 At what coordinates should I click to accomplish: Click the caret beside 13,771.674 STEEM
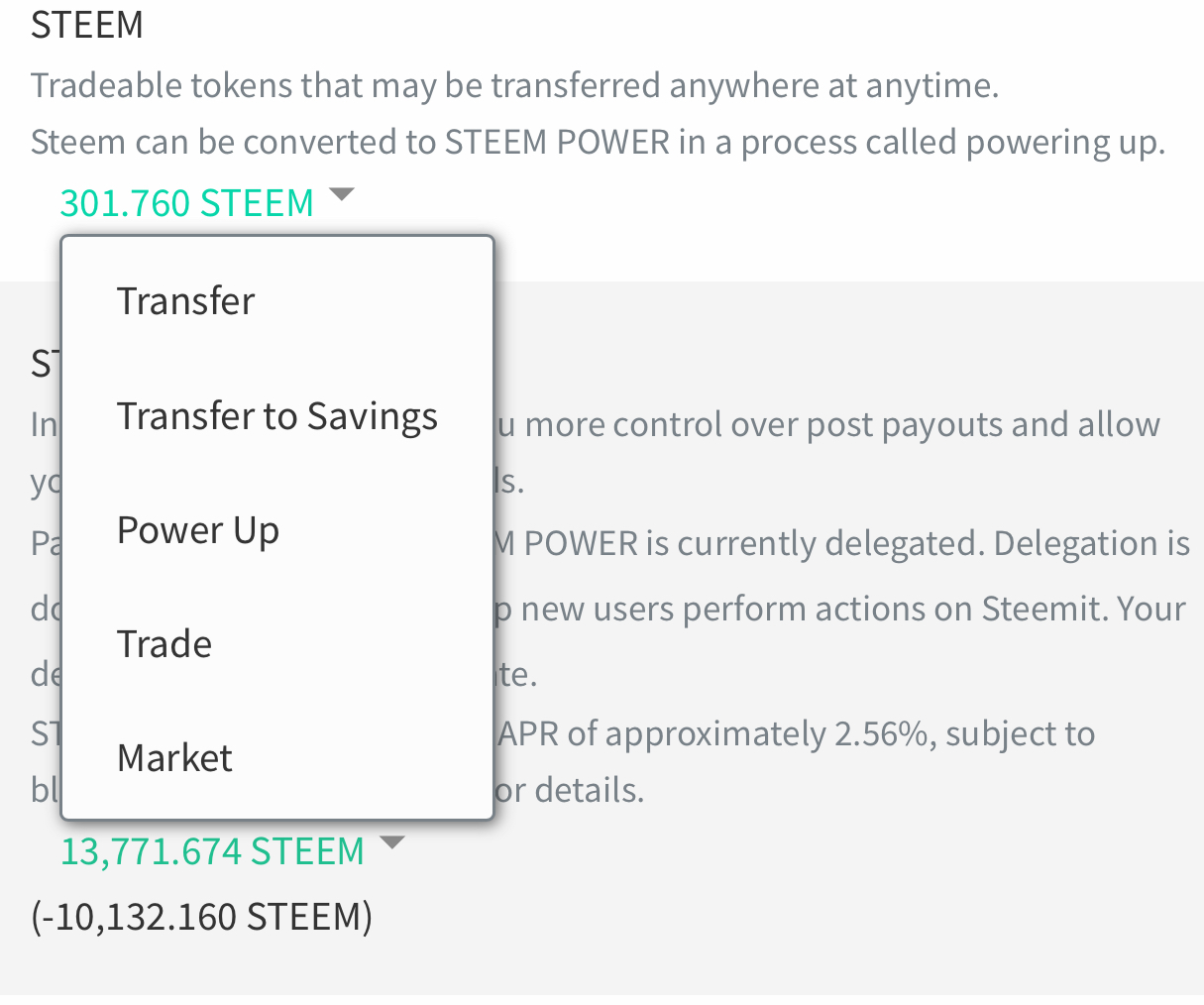pyautogui.click(x=392, y=843)
